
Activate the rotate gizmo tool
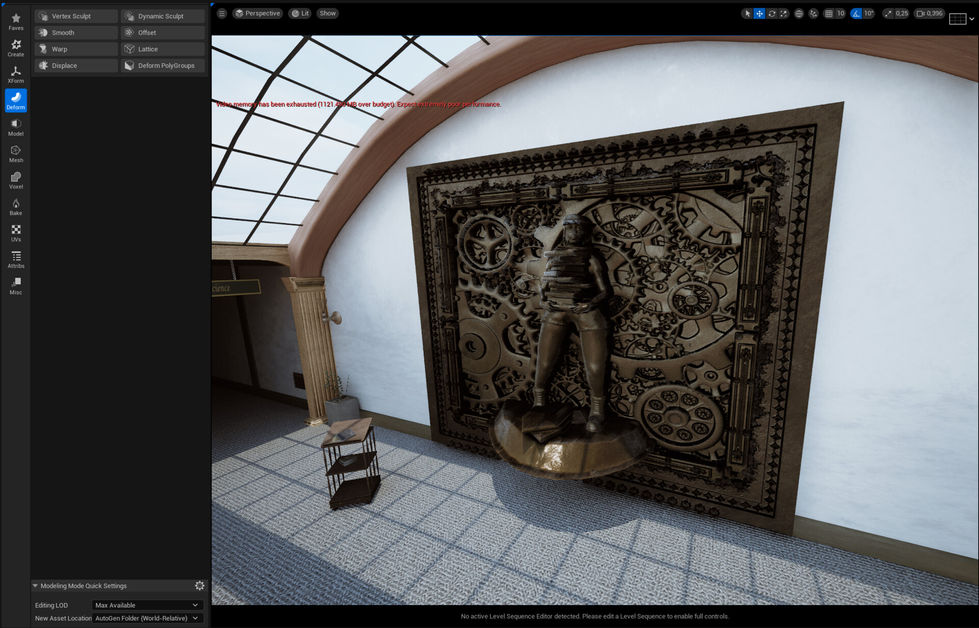[772, 13]
